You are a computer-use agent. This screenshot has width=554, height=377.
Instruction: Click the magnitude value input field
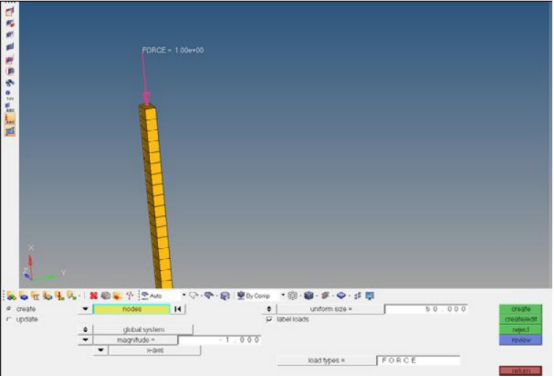coord(219,340)
